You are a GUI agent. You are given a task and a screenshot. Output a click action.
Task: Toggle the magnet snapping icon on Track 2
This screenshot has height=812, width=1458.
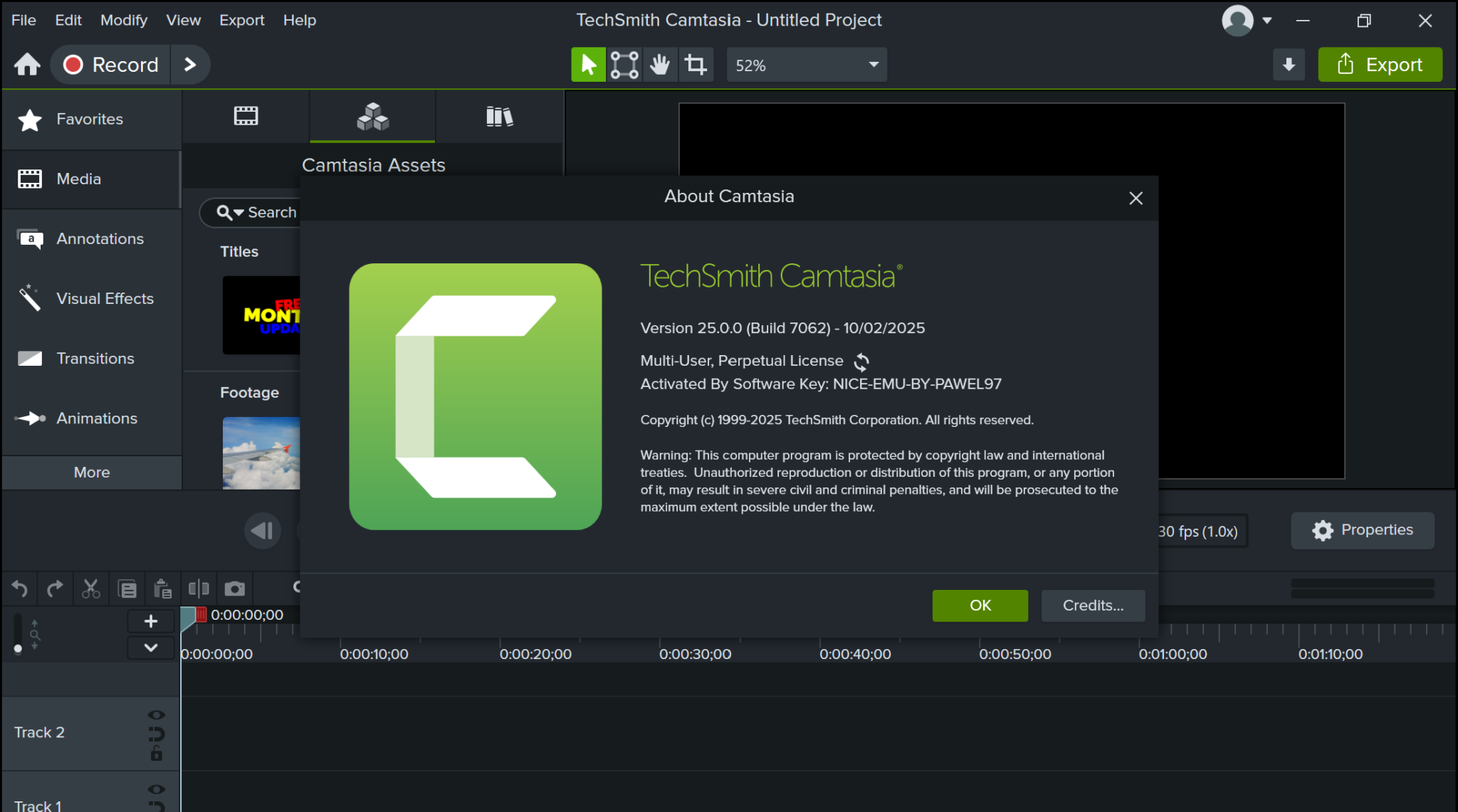pos(156,735)
